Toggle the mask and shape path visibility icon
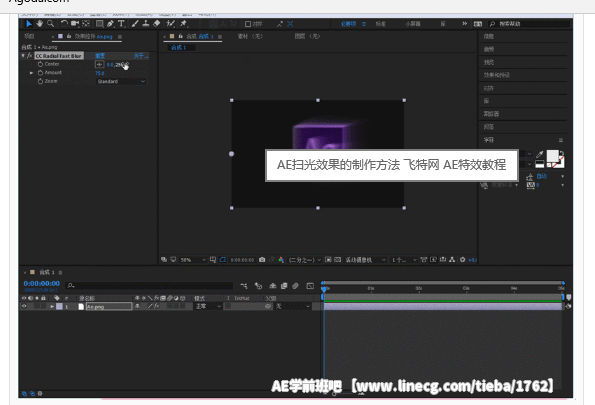The width and height of the screenshot is (595, 405). coord(223,260)
